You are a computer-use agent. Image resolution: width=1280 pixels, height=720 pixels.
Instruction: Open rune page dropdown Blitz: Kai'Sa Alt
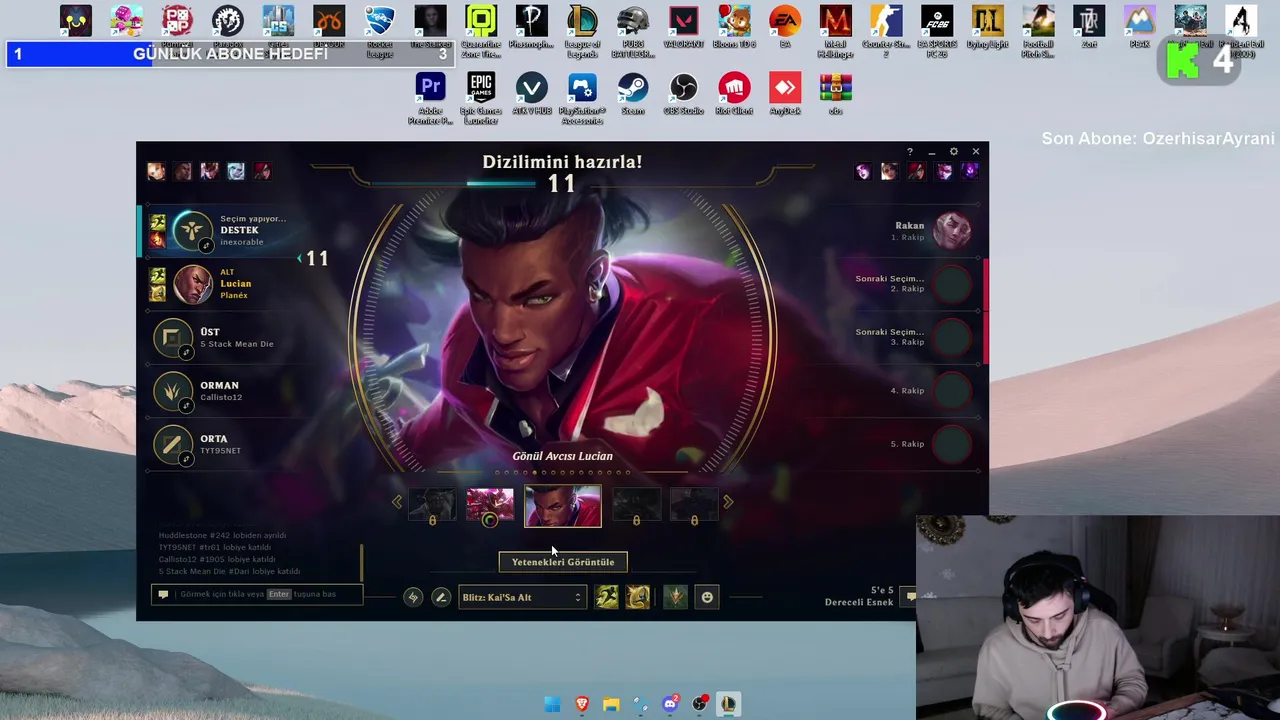point(521,597)
